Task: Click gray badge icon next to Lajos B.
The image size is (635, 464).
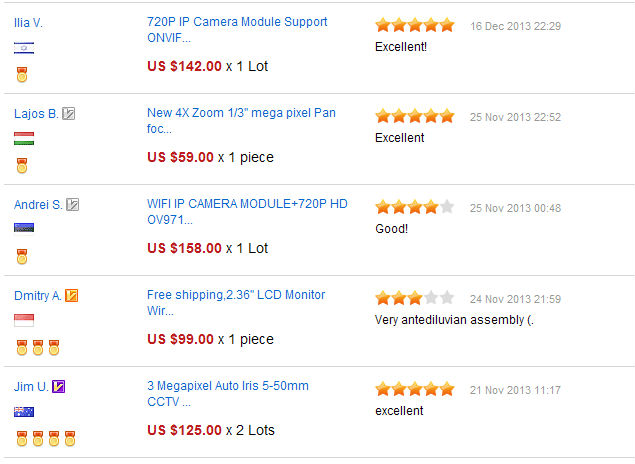Action: pyautogui.click(x=69, y=113)
